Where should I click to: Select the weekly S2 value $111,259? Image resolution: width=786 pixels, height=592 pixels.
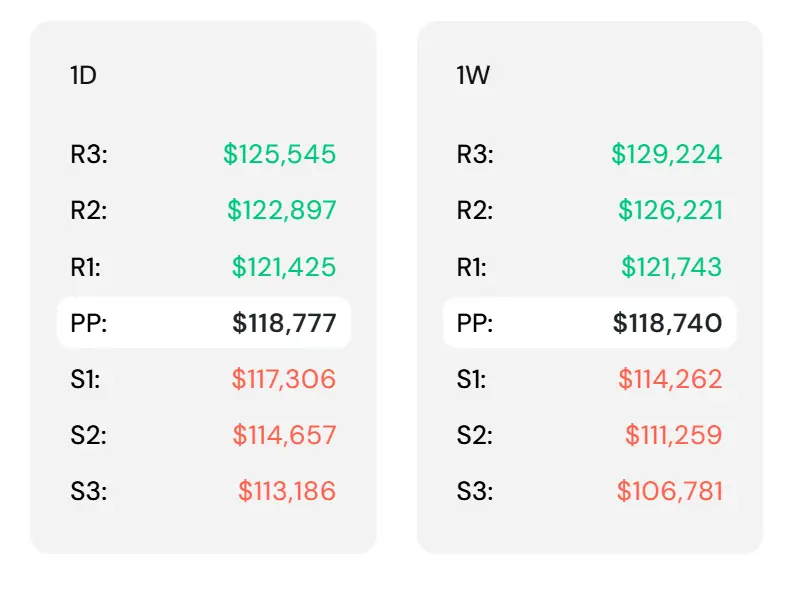pyautogui.click(x=674, y=435)
